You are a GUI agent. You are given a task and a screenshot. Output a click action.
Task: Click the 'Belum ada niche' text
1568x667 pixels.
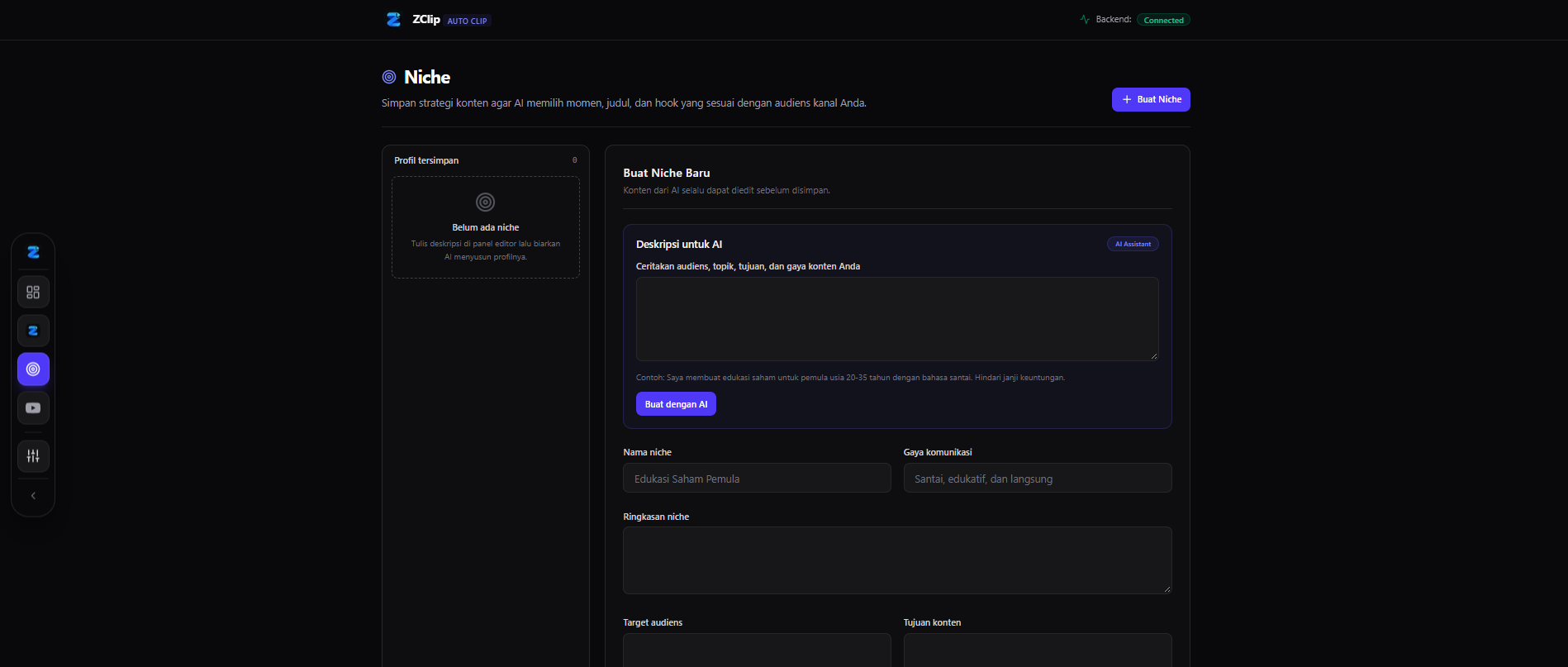tap(486, 227)
